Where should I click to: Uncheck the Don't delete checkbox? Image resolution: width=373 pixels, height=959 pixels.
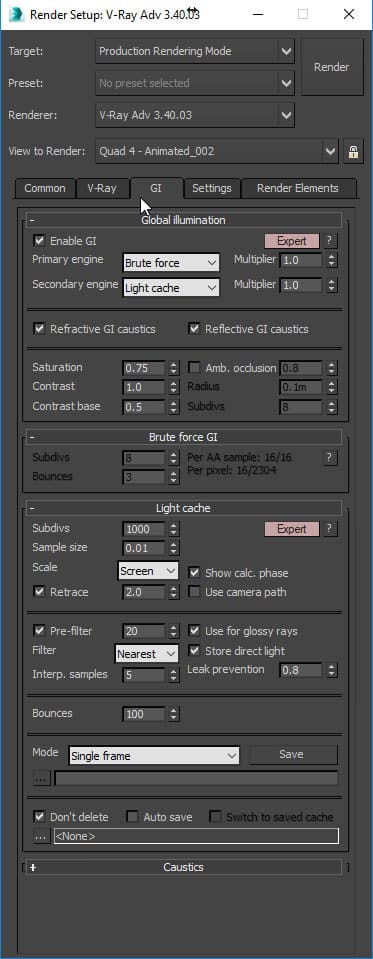[x=40, y=817]
